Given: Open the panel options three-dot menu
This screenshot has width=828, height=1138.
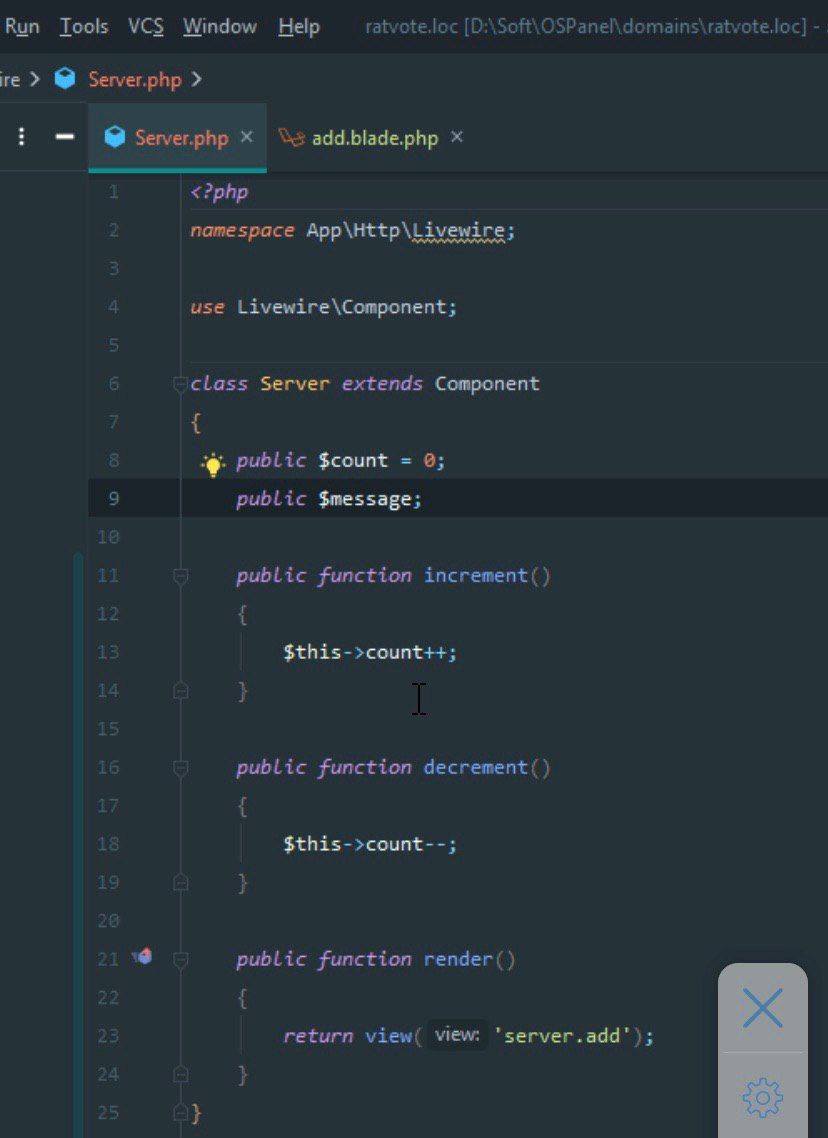Looking at the screenshot, I should point(22,136).
